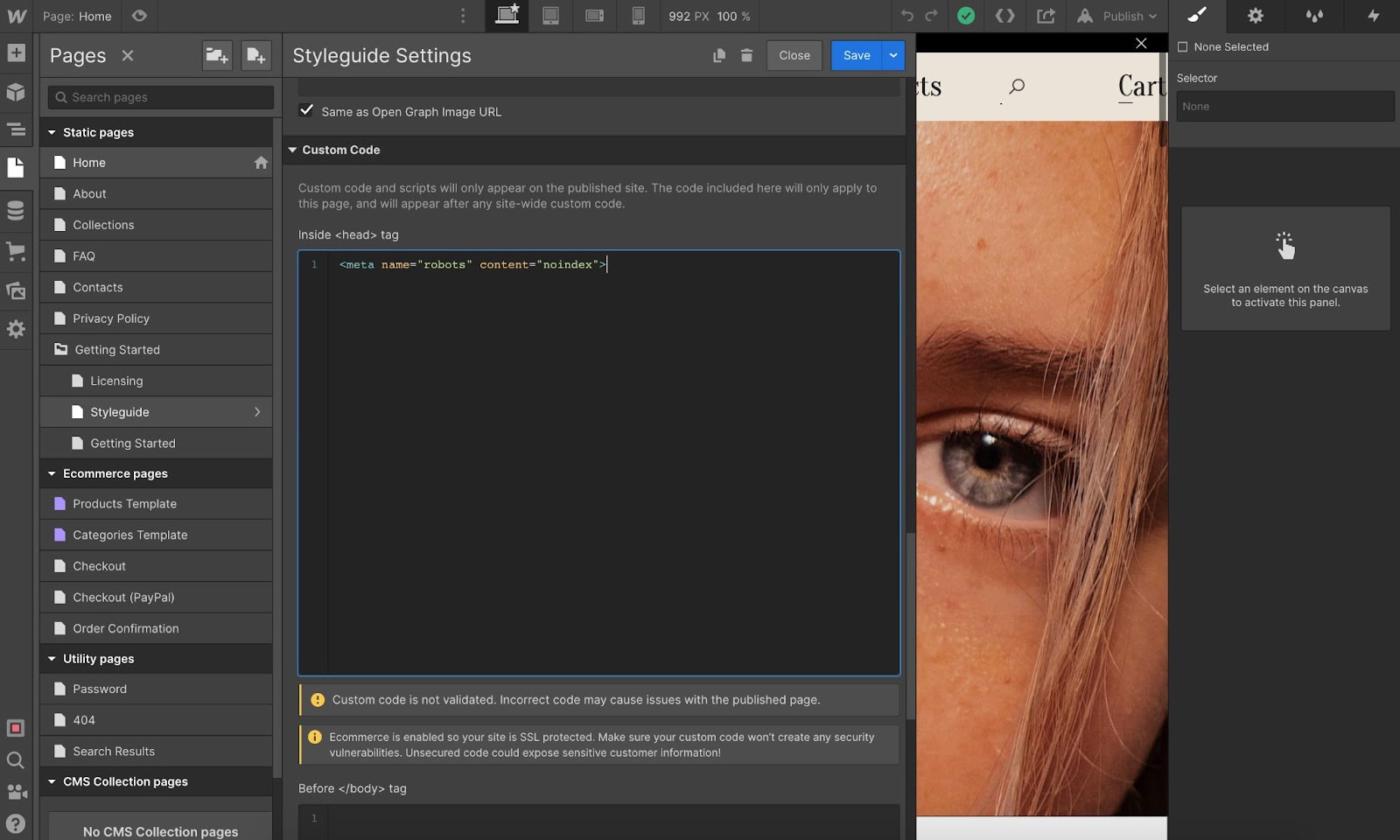The image size is (1400, 840).
Task: Switch to the Interactions lightning tab
Action: 1373,16
